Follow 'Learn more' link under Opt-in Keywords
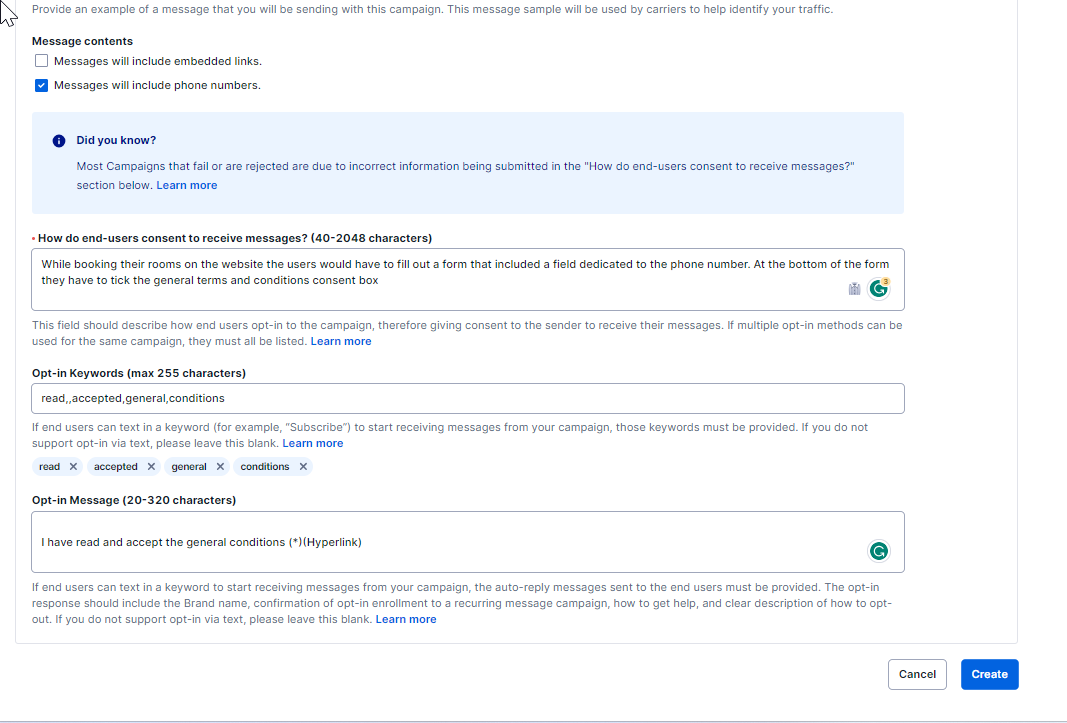This screenshot has height=723, width=1067. pyautogui.click(x=312, y=443)
